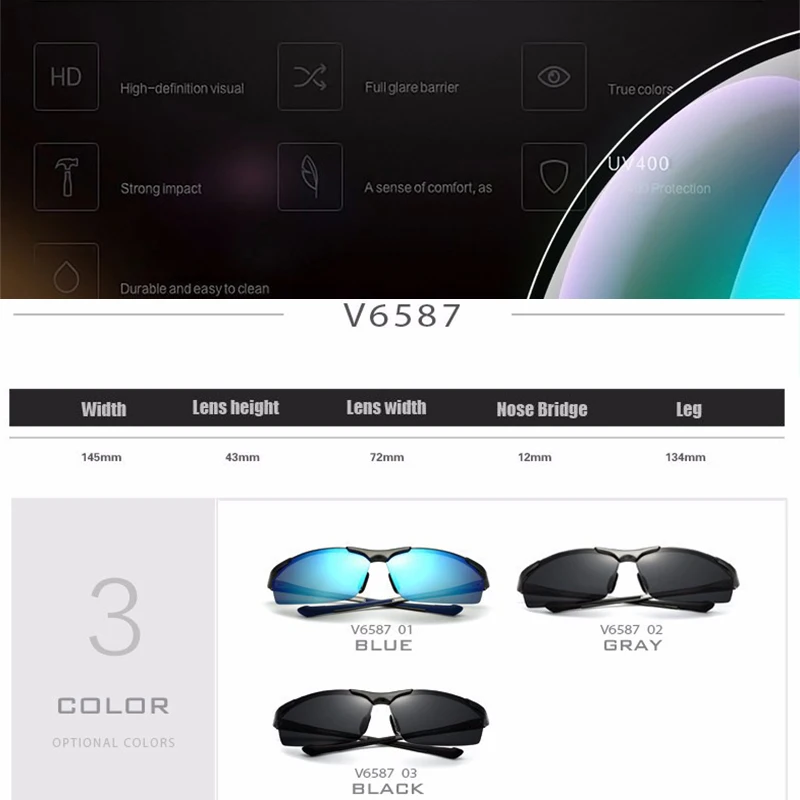Click the Width column header
The width and height of the screenshot is (800, 800).
[x=104, y=409]
